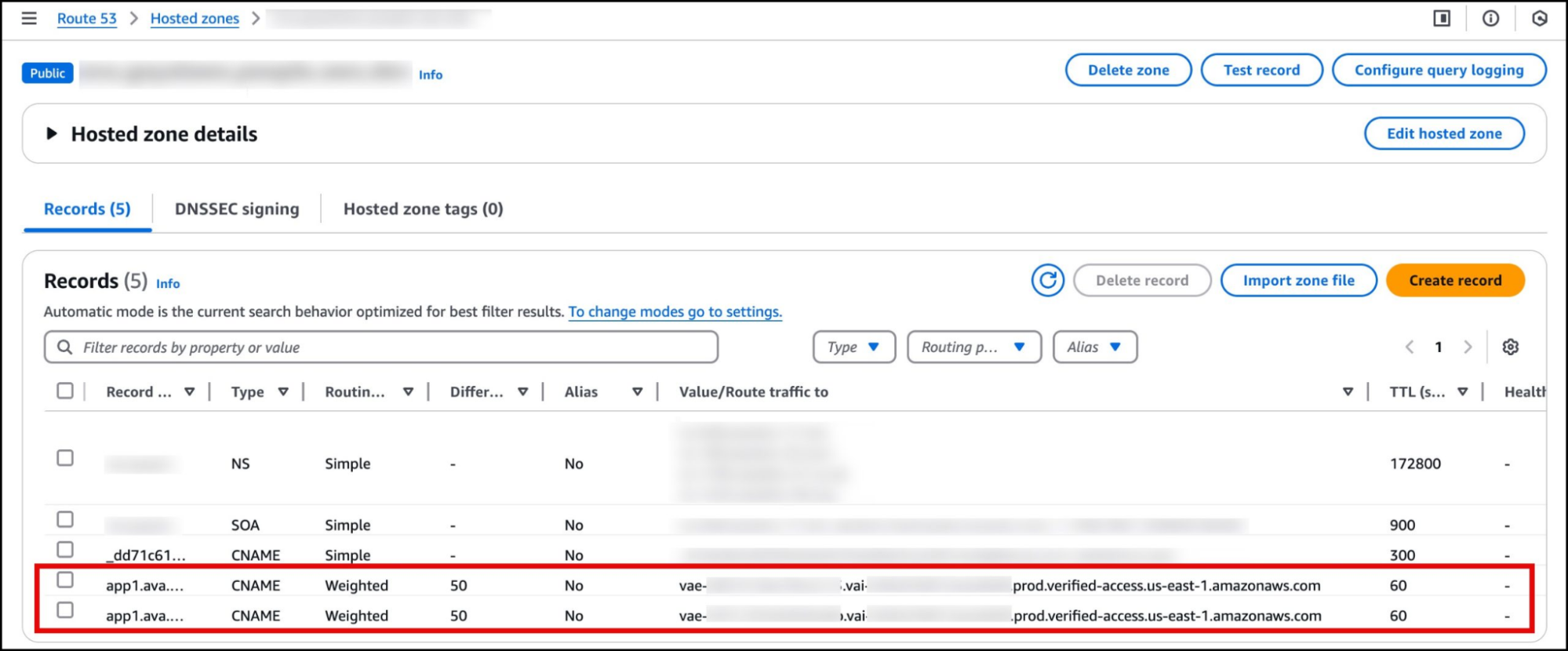Image resolution: width=1568 pixels, height=651 pixels.
Task: Sort by Record name column arrow
Action: [189, 391]
